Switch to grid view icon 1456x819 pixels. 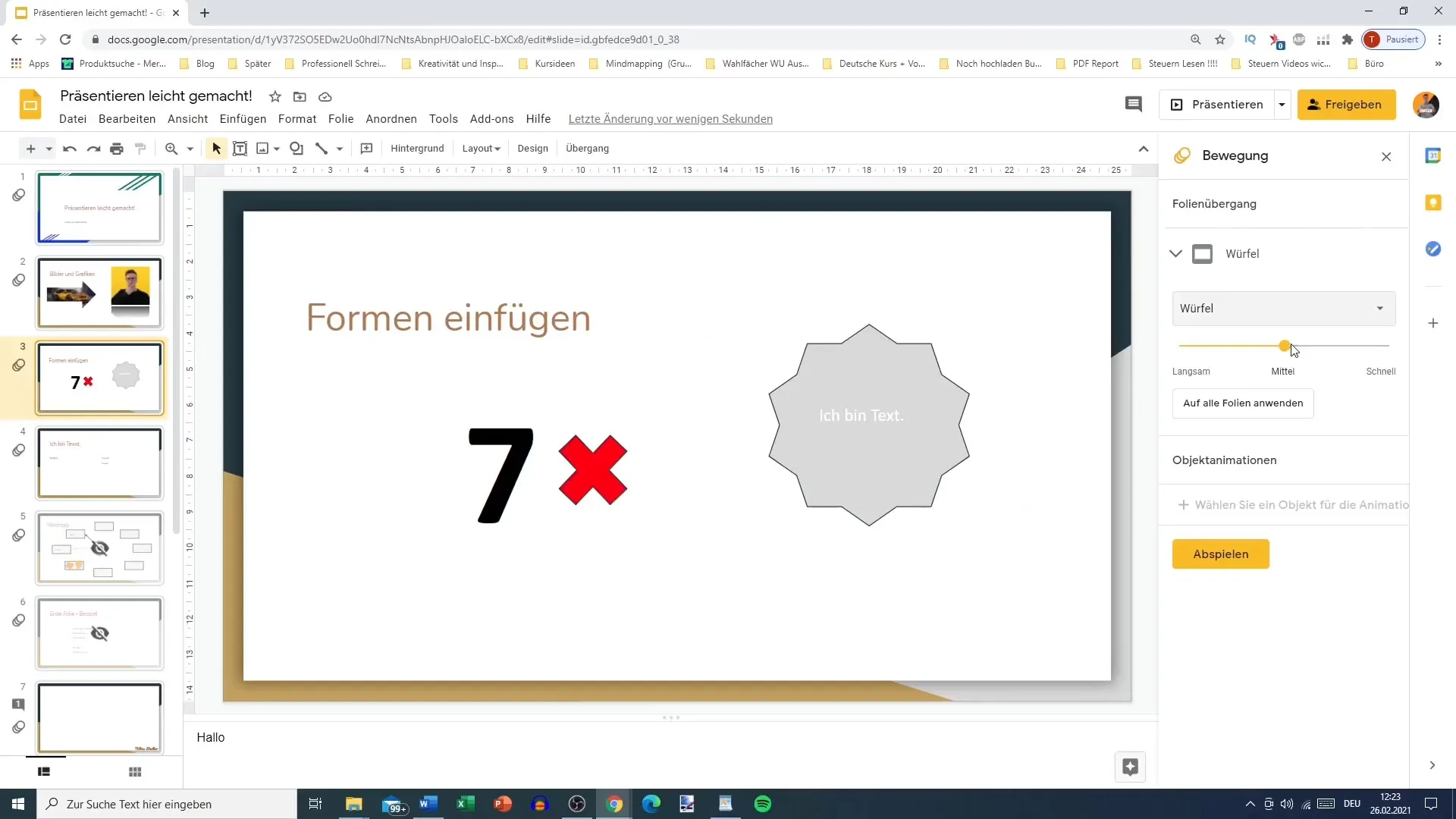coord(135,772)
